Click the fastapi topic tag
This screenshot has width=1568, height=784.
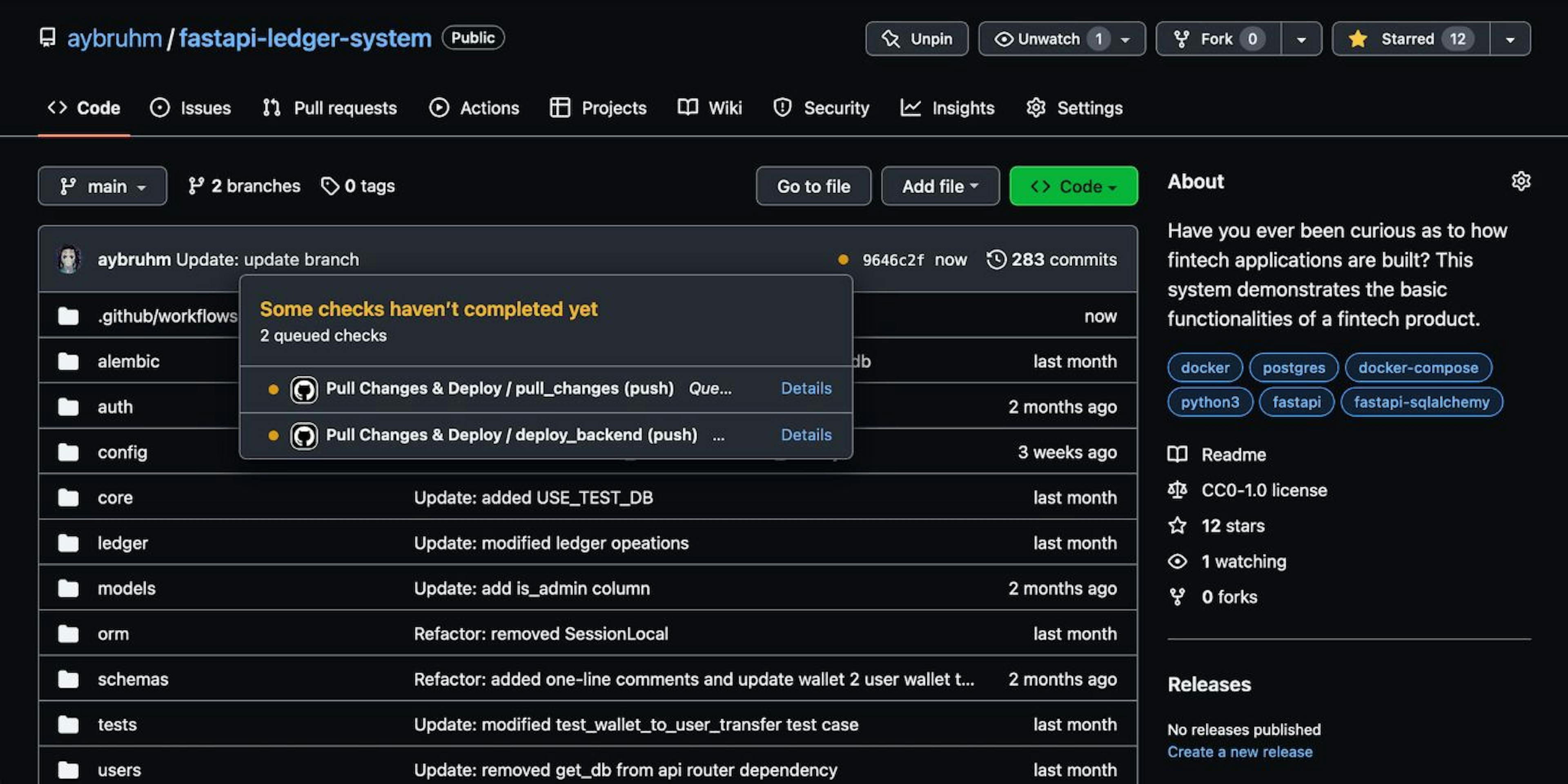[x=1296, y=402]
